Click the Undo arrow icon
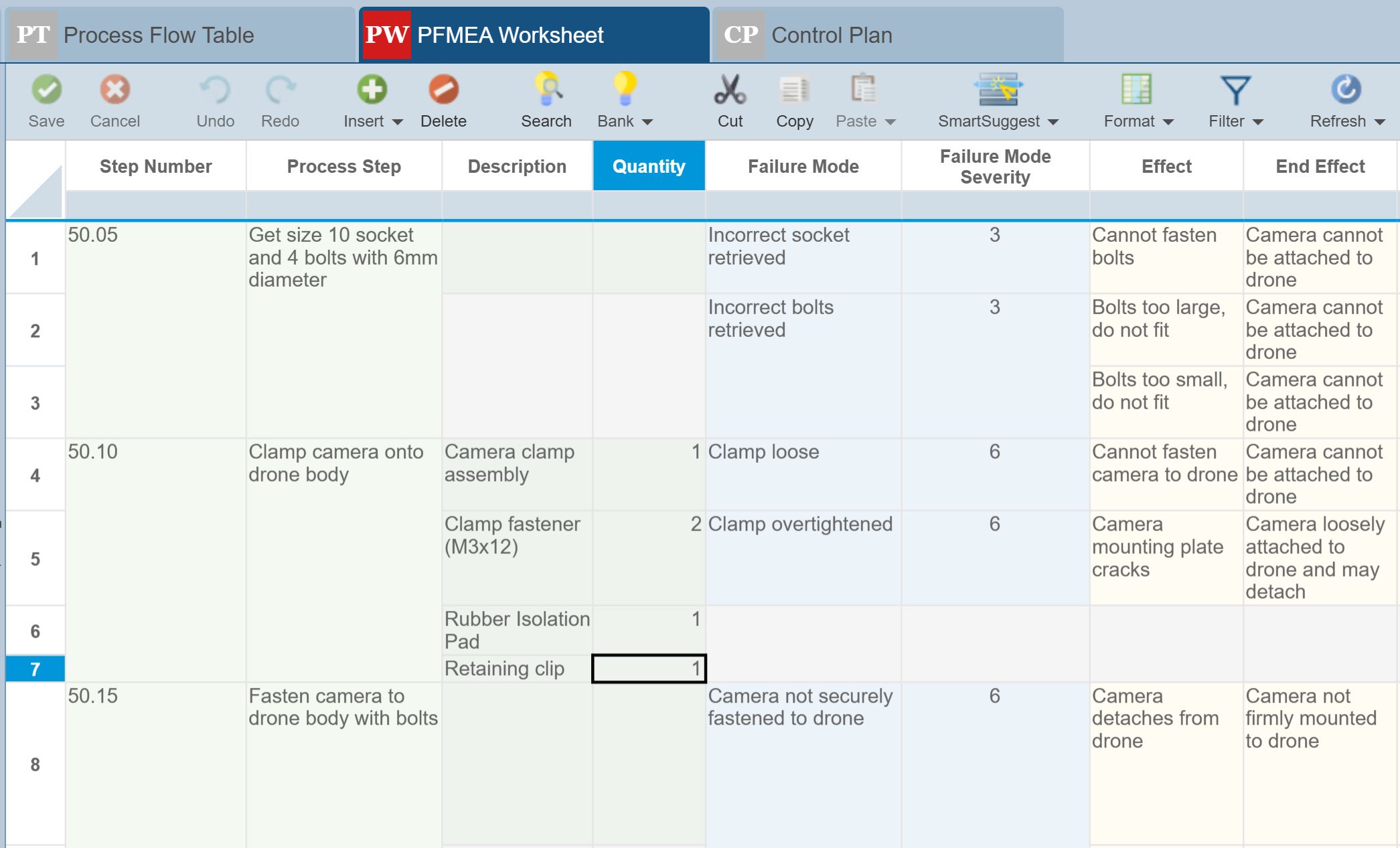Screen dimensions: 1400x848 pos(215,90)
